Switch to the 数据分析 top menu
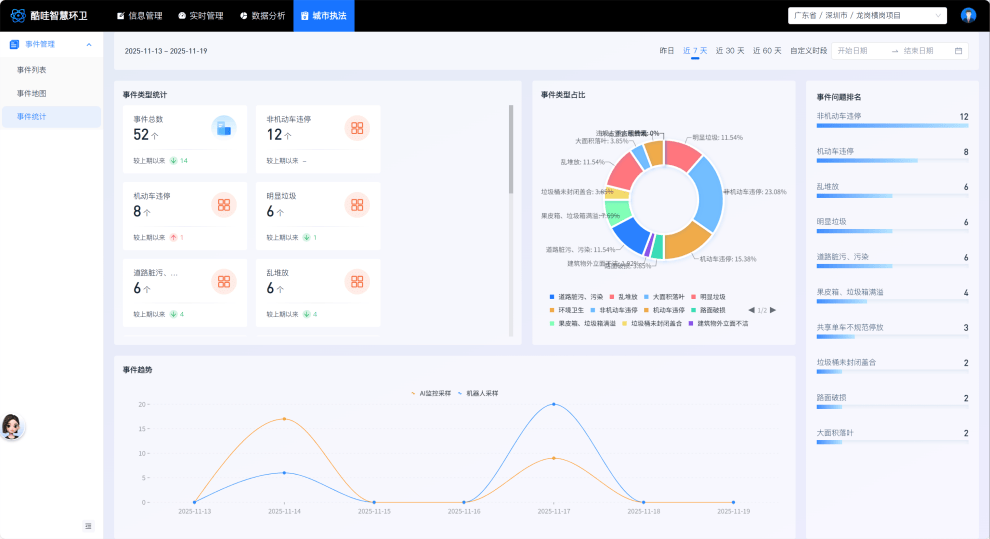This screenshot has height=539, width=990. (262, 15)
